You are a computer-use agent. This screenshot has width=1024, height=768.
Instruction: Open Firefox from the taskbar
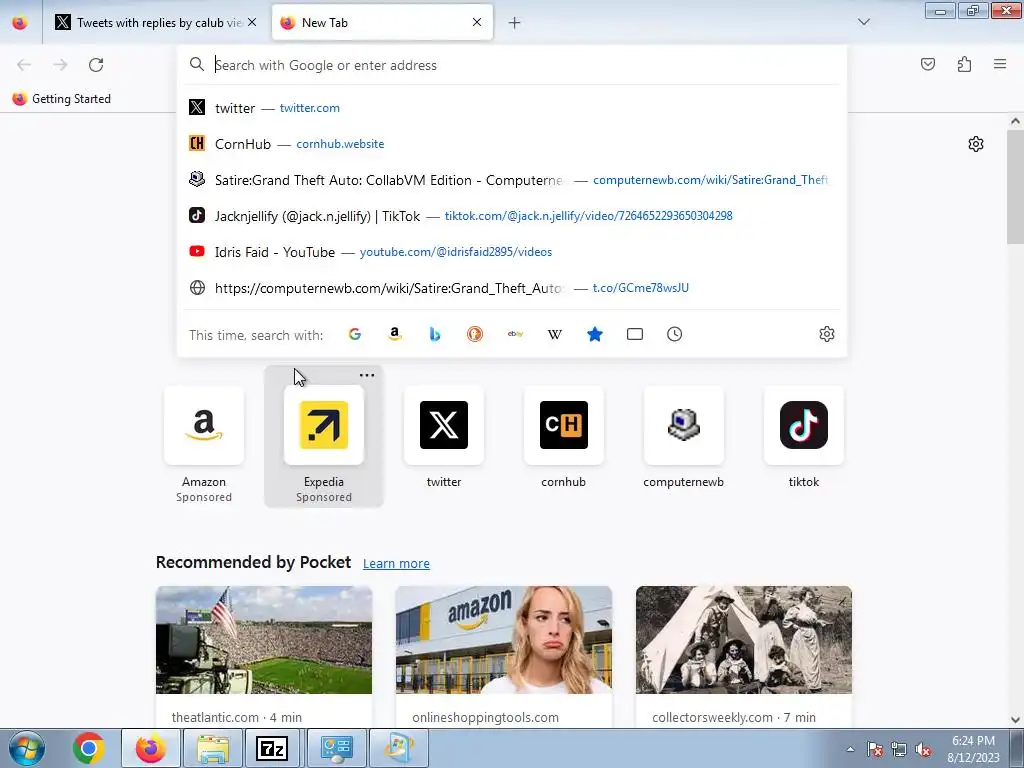[151, 748]
